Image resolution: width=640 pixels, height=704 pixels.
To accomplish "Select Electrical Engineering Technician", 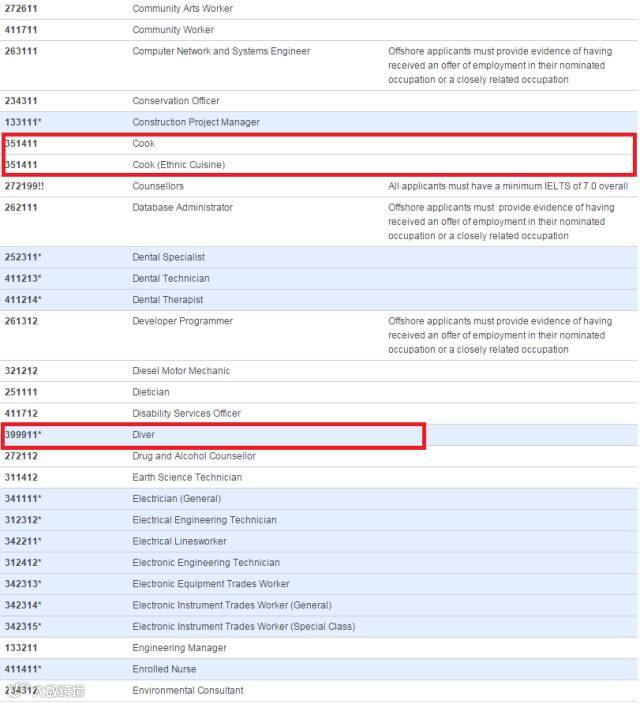I will 204,520.
